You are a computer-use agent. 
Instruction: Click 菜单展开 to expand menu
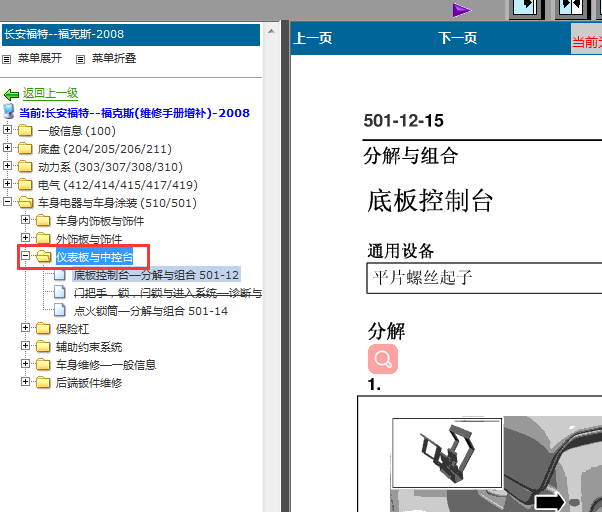pos(40,58)
